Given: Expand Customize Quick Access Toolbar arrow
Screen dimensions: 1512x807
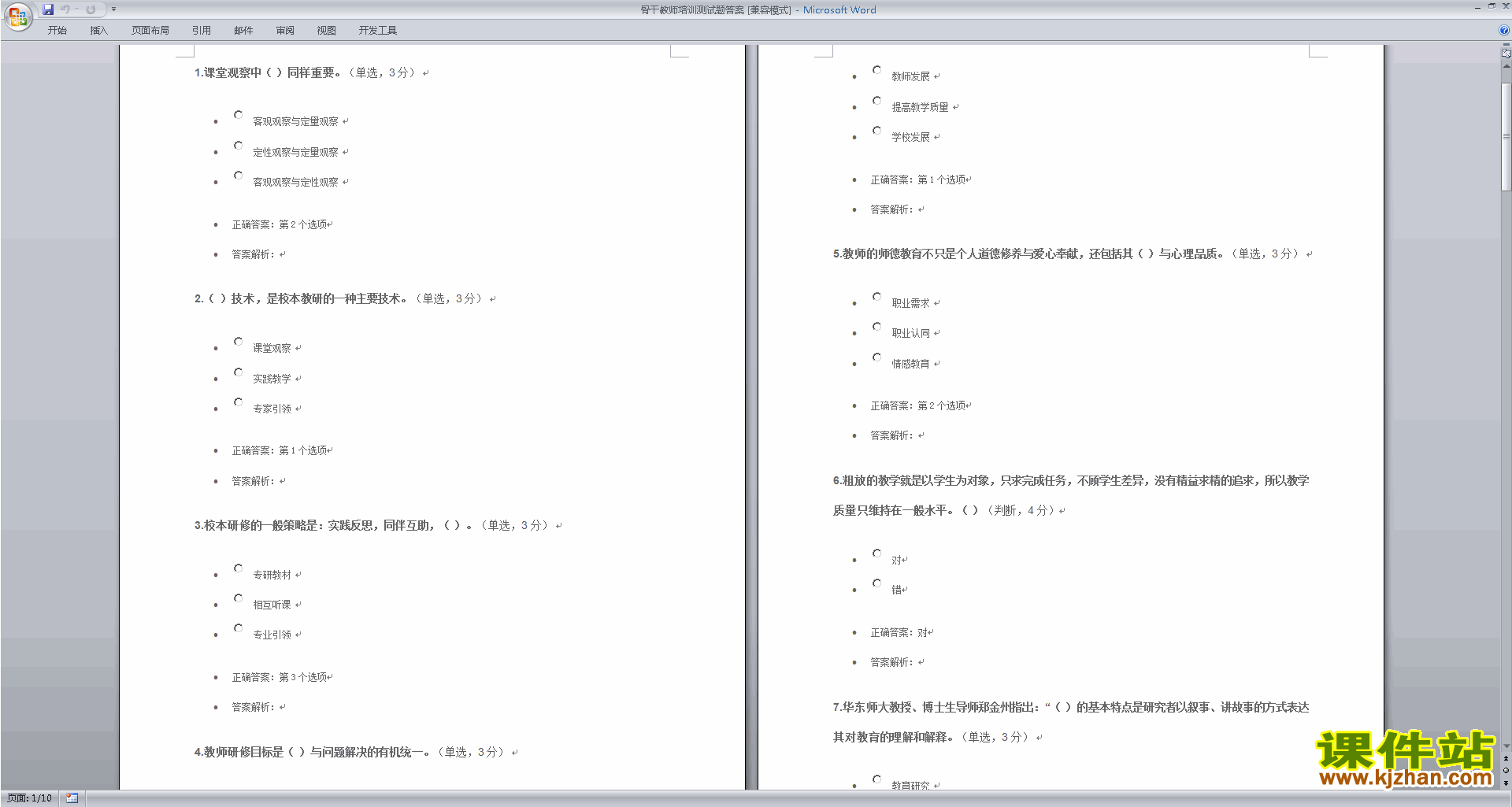Looking at the screenshot, I should point(113,9).
